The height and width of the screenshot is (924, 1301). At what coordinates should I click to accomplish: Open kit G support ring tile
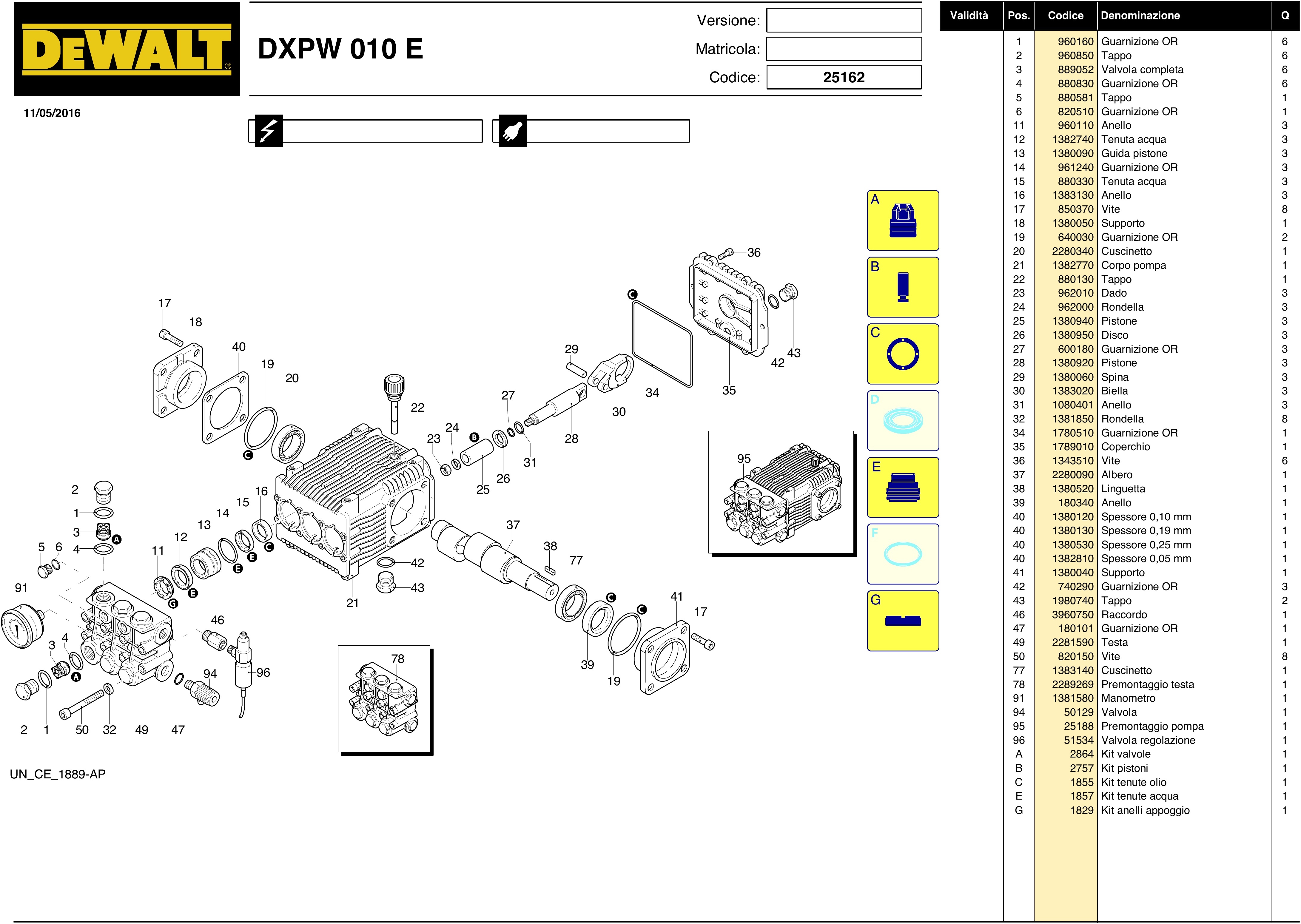(x=903, y=621)
